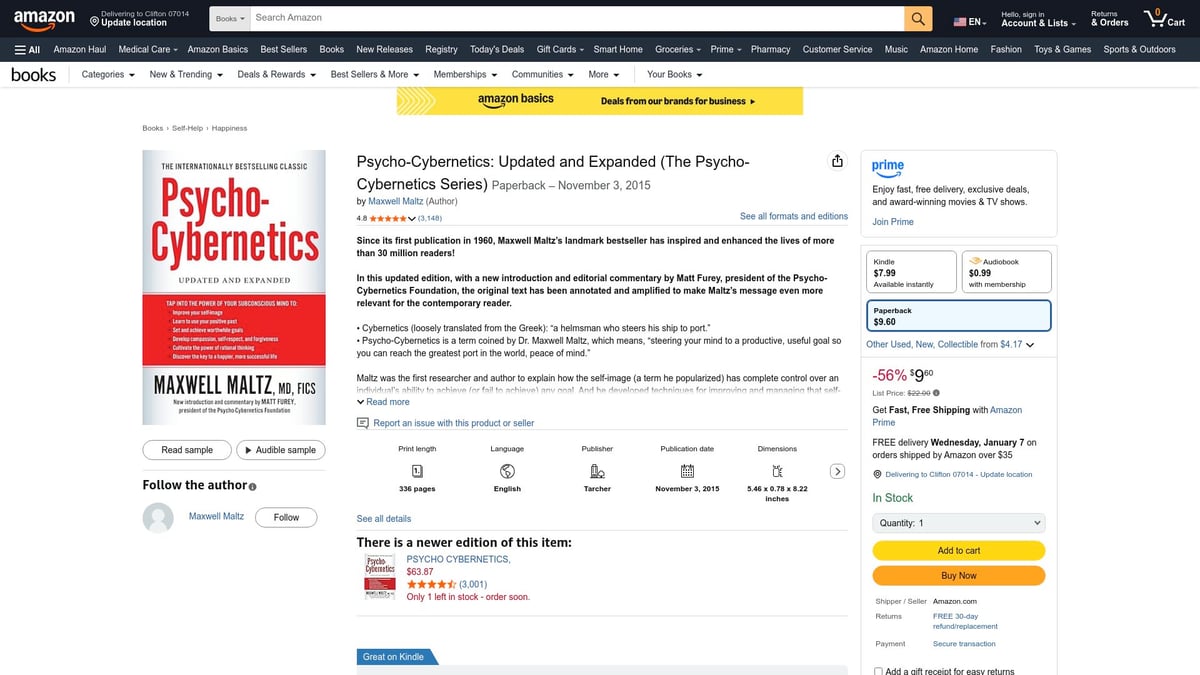Image resolution: width=1200 pixels, height=675 pixels.
Task: Click the search magnifying glass icon
Action: (918, 17)
